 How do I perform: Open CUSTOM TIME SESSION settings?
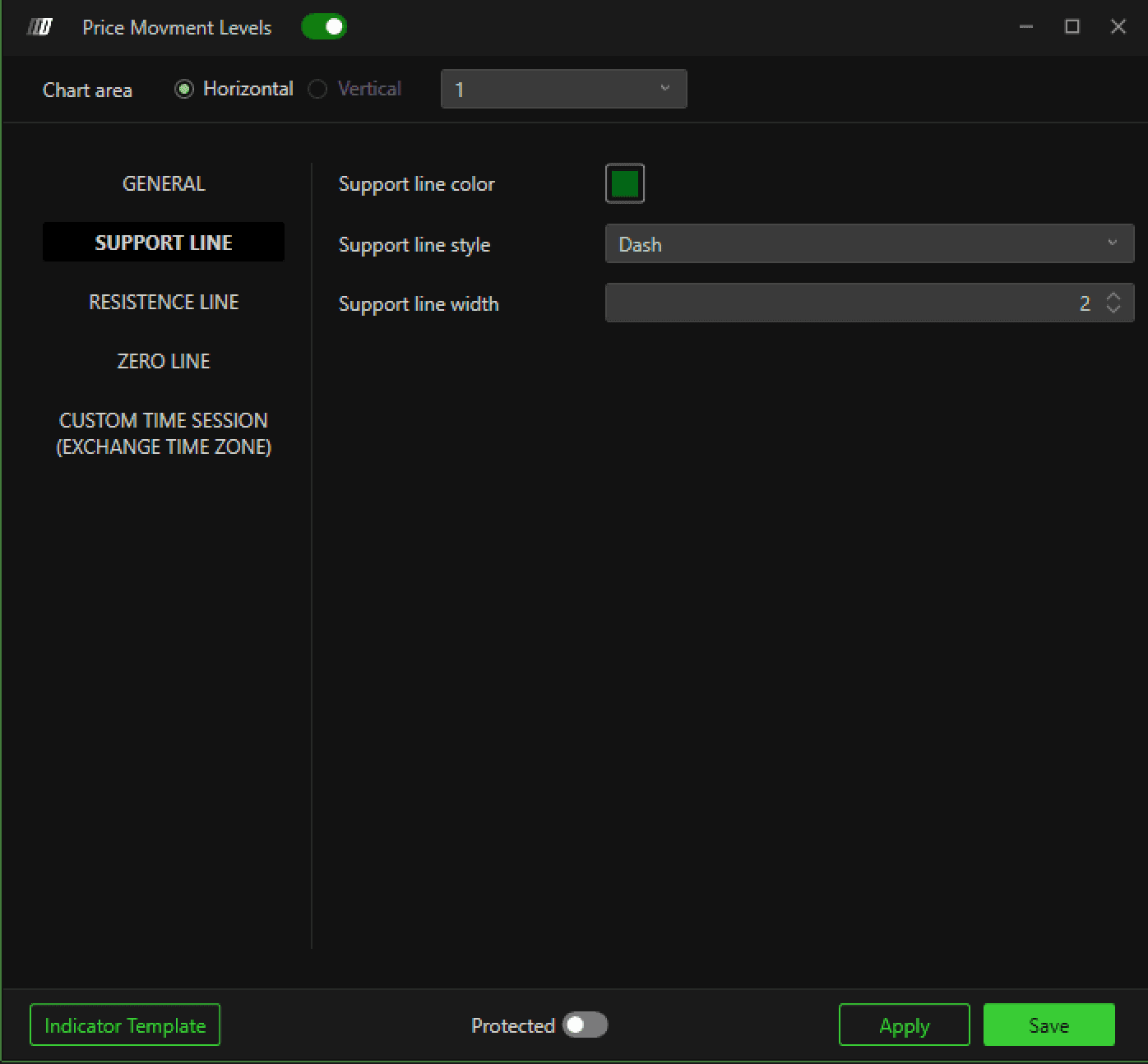[x=164, y=433]
